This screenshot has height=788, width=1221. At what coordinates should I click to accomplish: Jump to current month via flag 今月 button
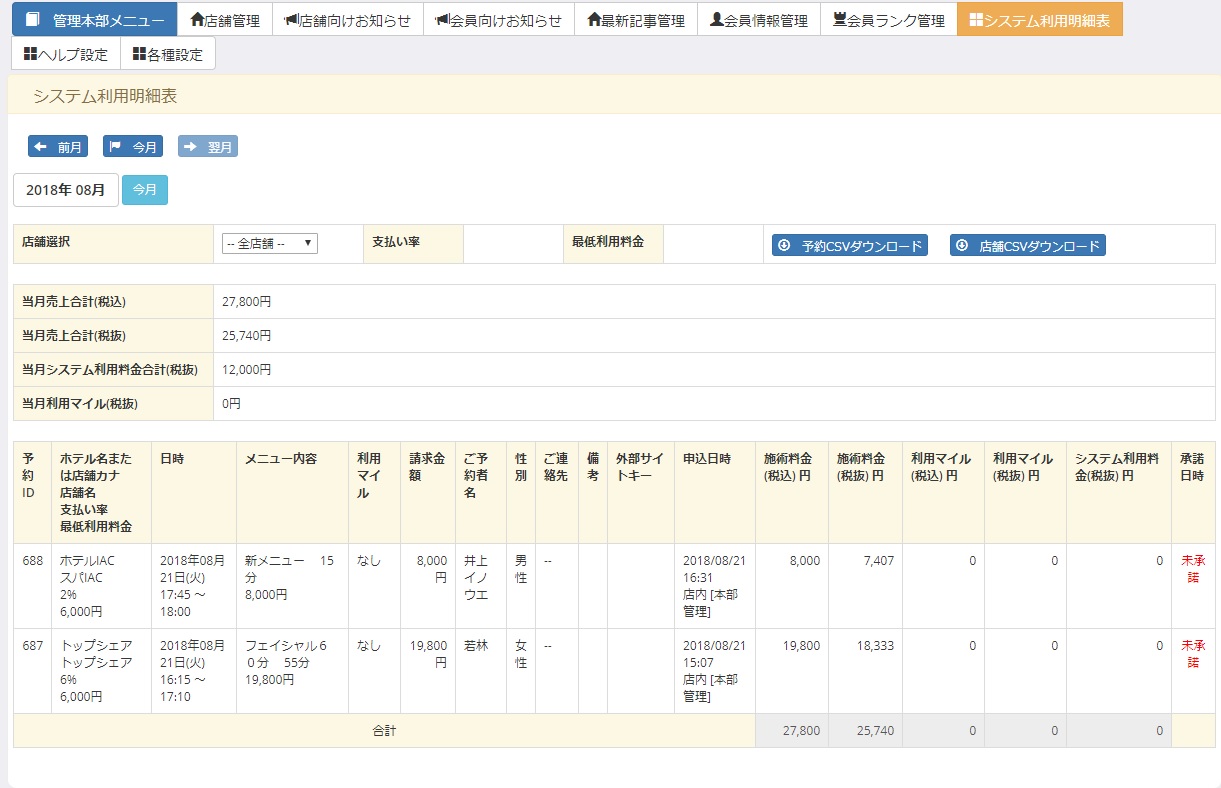[133, 147]
